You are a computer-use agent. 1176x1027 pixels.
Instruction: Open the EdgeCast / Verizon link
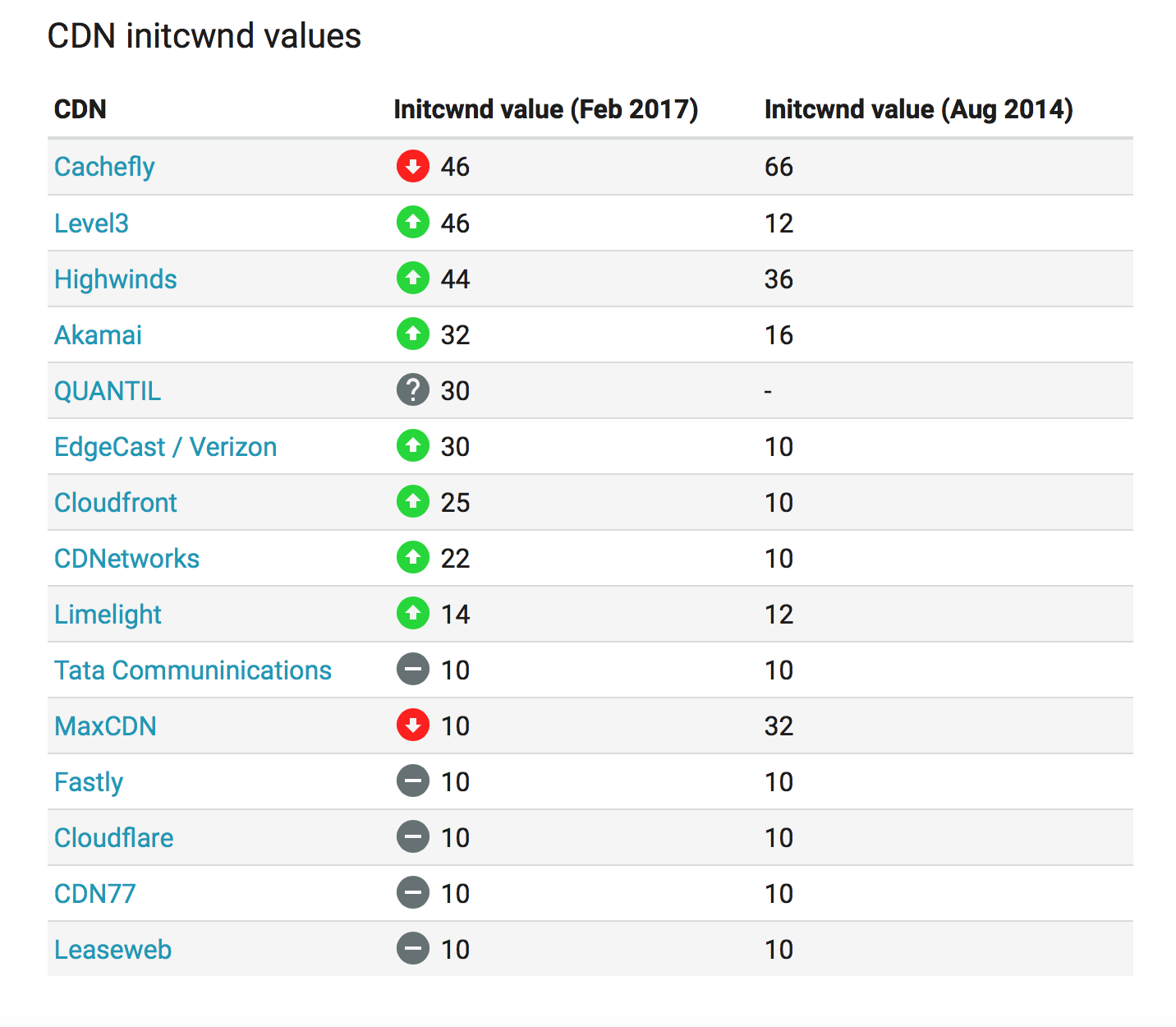pyautogui.click(x=166, y=447)
